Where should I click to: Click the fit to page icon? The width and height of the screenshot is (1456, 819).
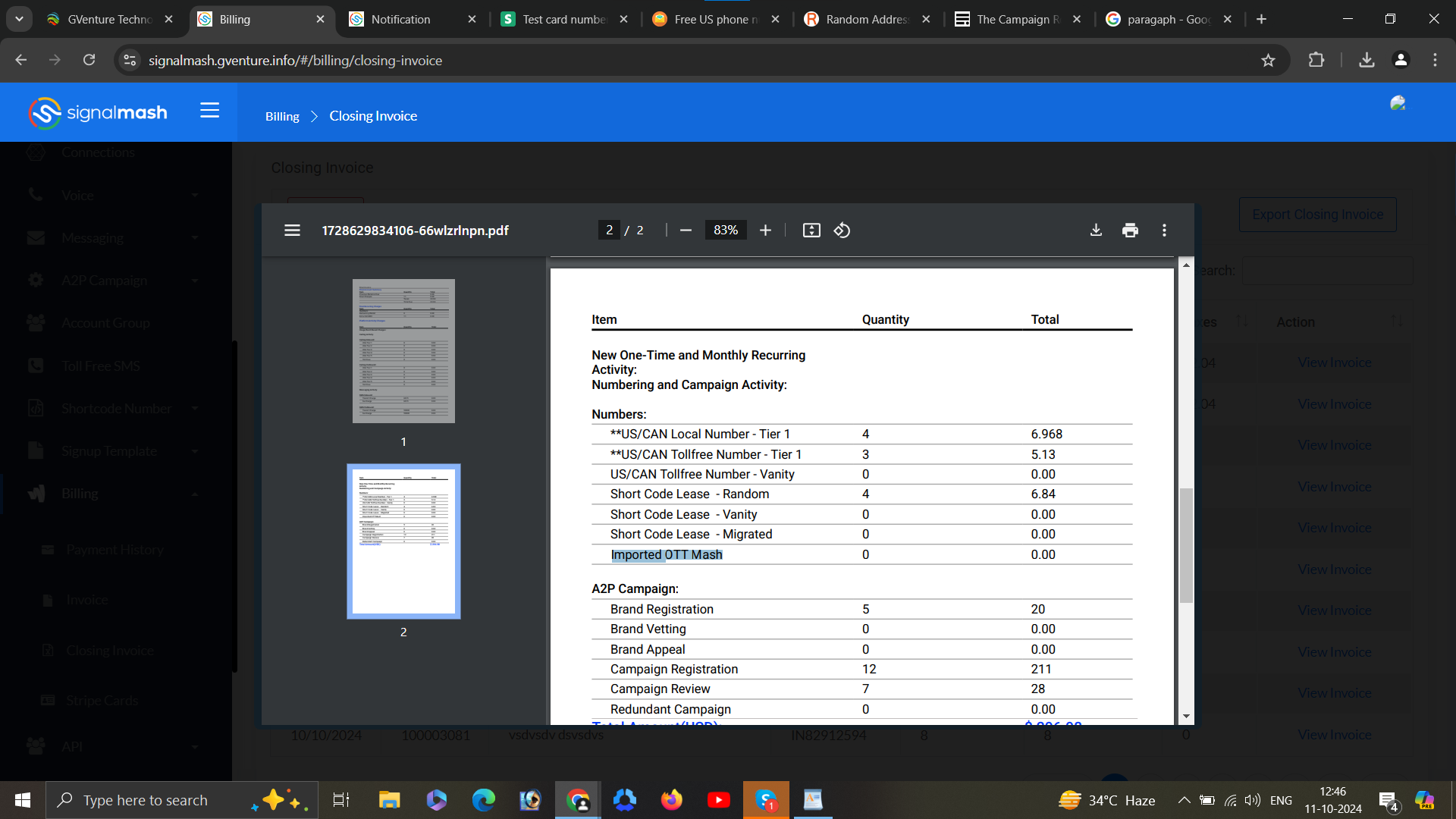pos(811,231)
